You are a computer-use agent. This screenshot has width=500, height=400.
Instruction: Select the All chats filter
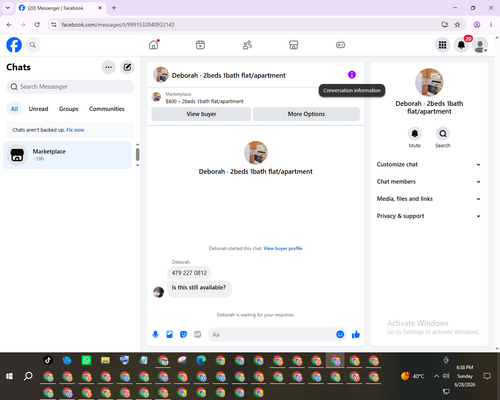click(14, 109)
